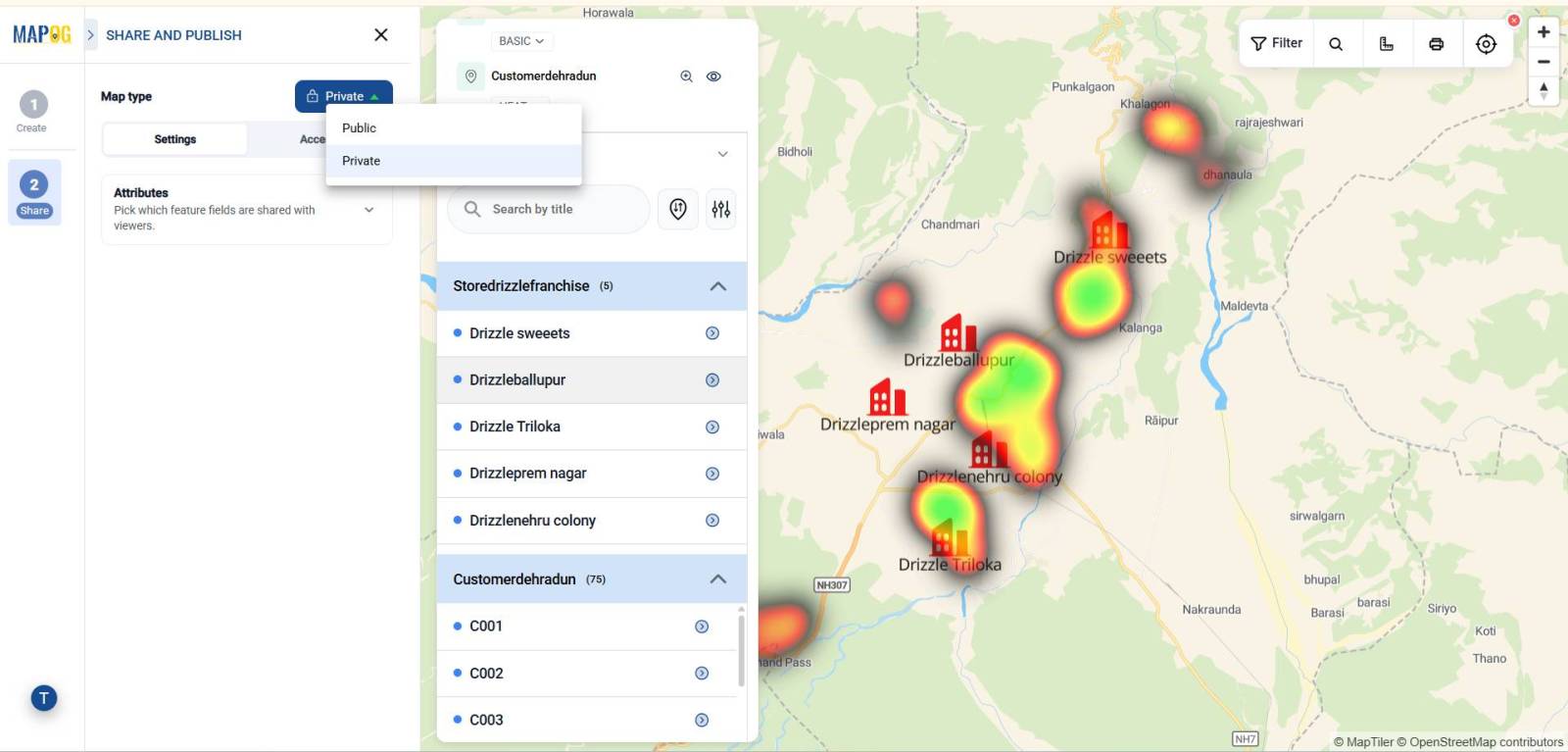
Task: Zoom out on the map
Action: [x=1543, y=62]
